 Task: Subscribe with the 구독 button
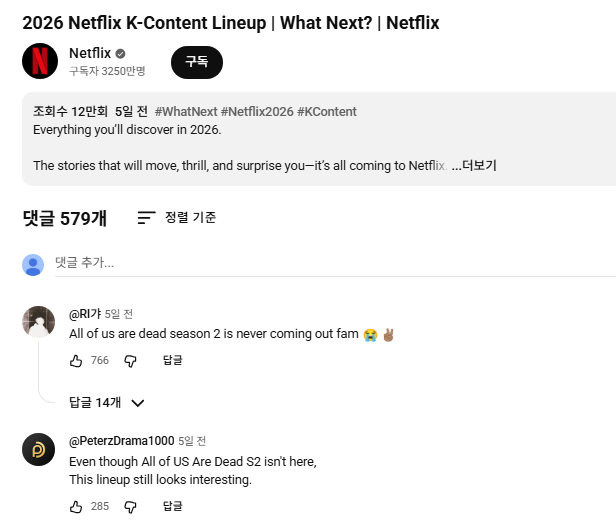tap(196, 62)
